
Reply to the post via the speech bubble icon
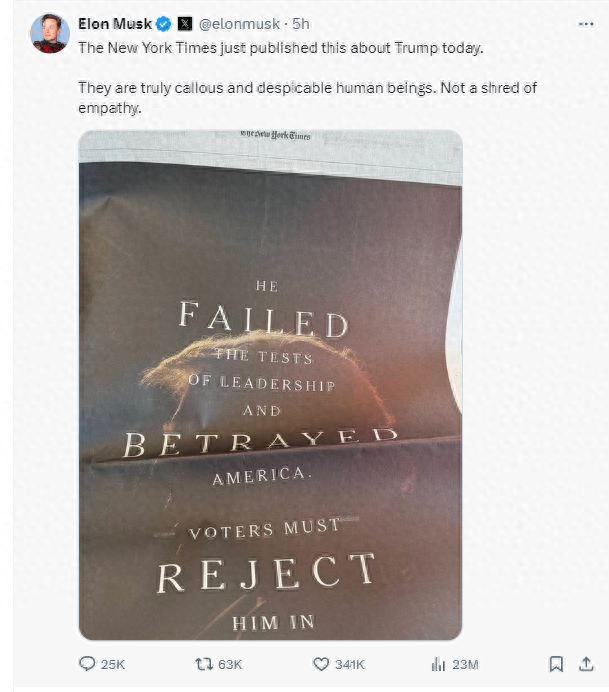click(87, 664)
